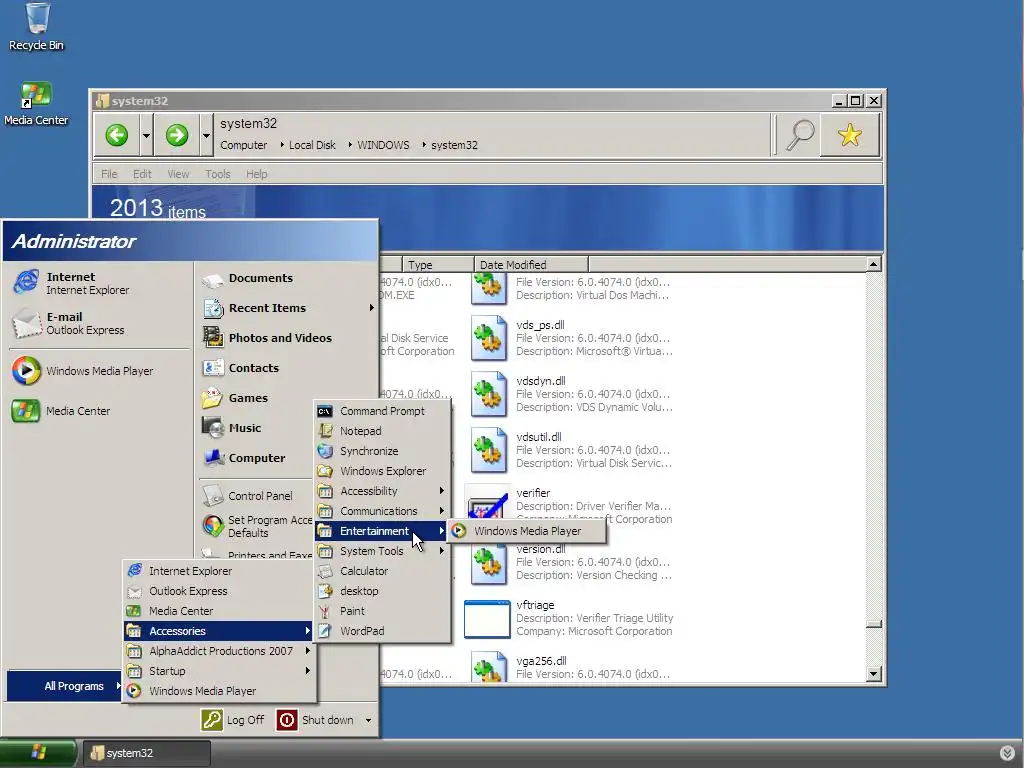The height and width of the screenshot is (768, 1024).
Task: Click the file list scrollbar up arrow
Action: [x=874, y=264]
